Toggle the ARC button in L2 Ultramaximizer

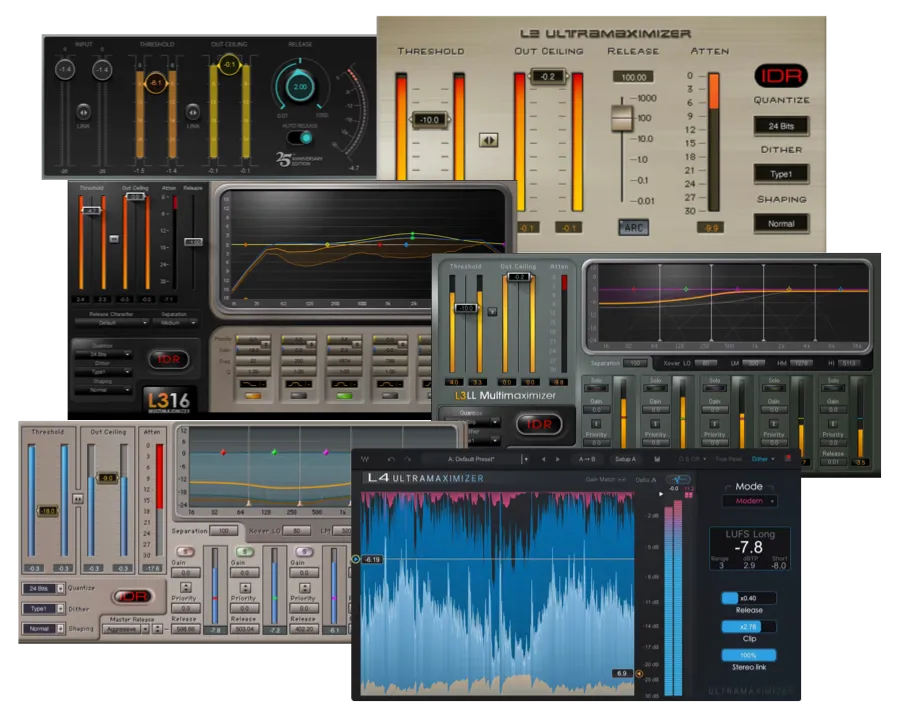[x=634, y=227]
